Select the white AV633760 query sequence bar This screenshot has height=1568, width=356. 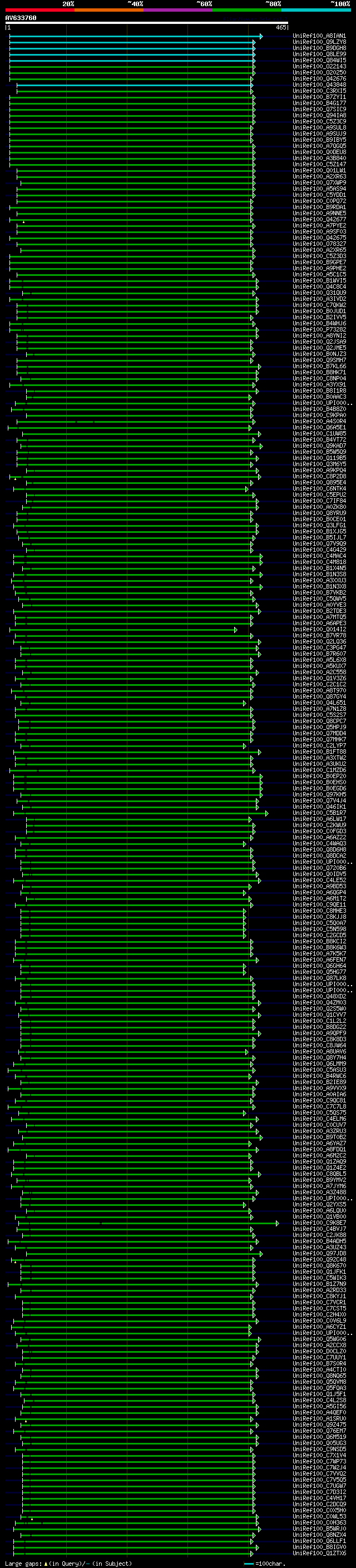(147, 22)
